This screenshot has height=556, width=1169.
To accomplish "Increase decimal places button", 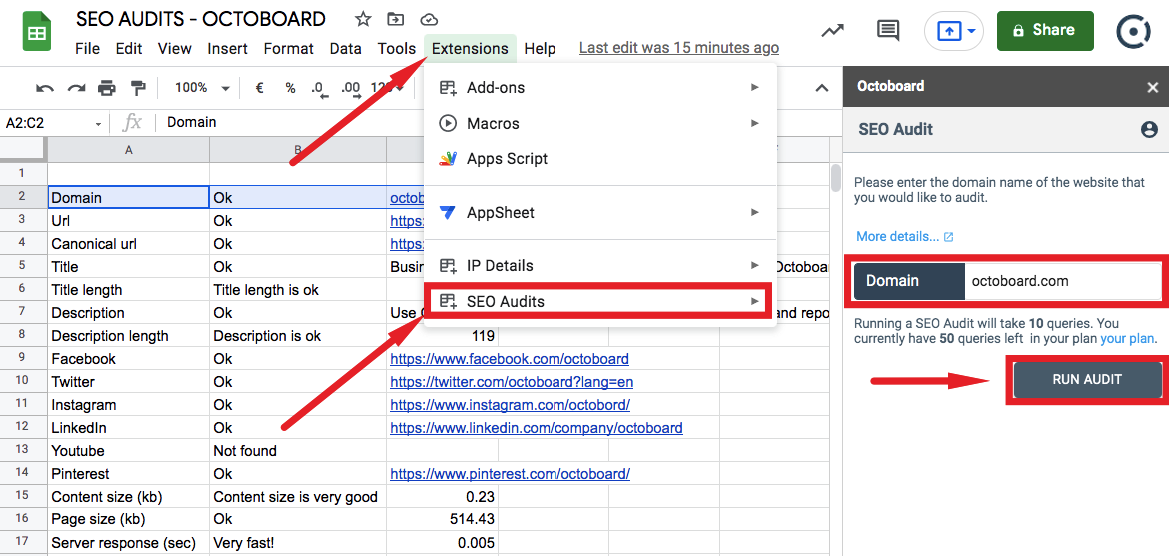I will tap(350, 89).
